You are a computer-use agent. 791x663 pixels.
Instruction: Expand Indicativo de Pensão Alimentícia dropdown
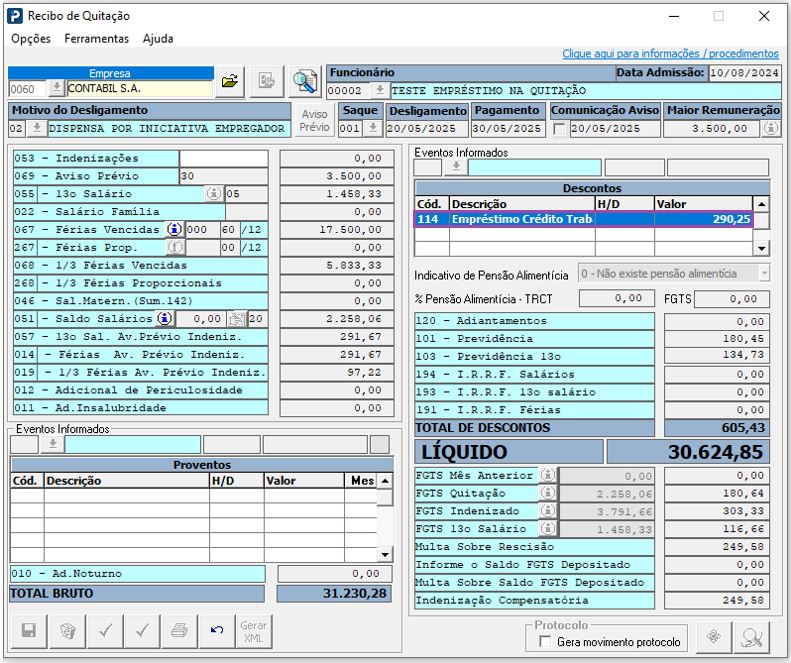click(x=764, y=273)
